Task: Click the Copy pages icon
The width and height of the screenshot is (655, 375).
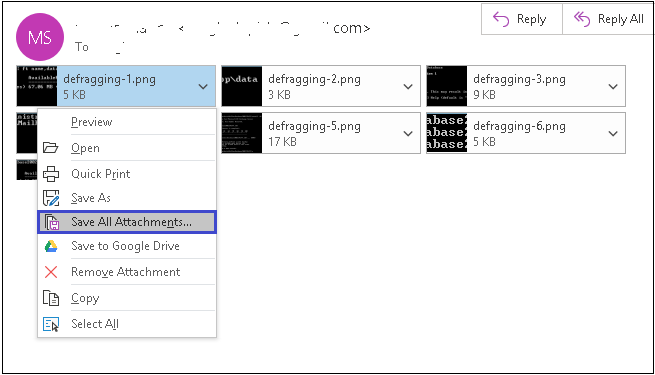Action: [x=51, y=298]
